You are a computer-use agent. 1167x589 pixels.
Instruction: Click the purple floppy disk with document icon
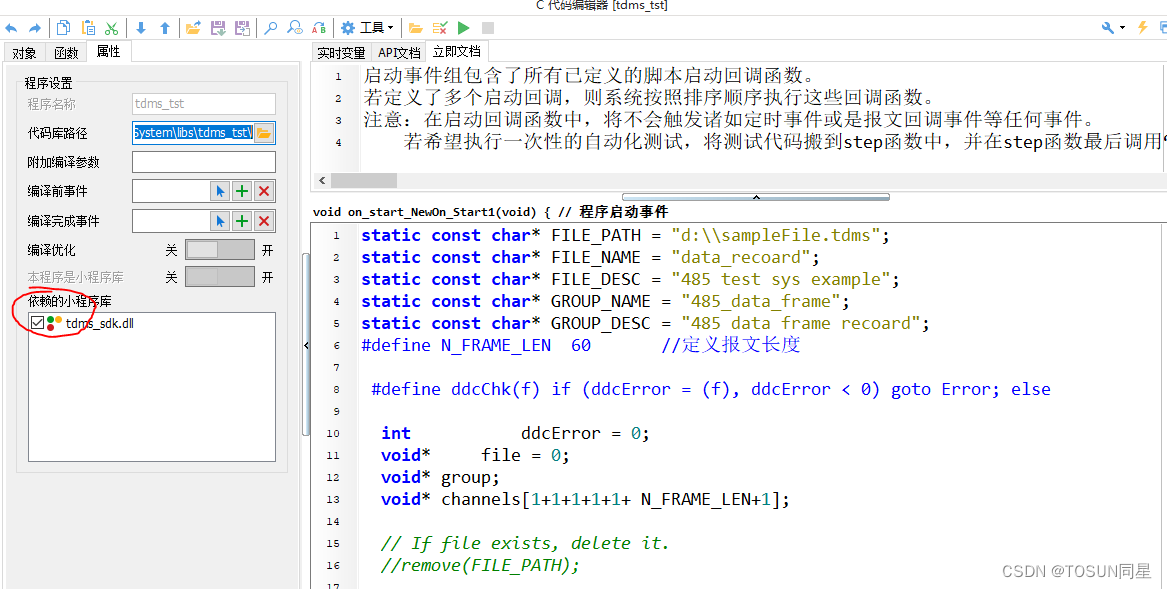(x=242, y=28)
